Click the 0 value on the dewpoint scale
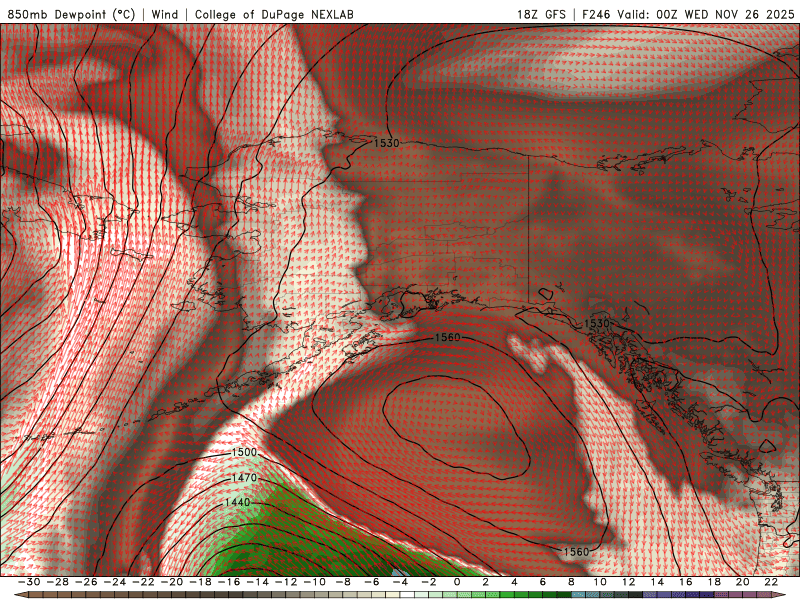This screenshot has height=600, width=800. 457,582
